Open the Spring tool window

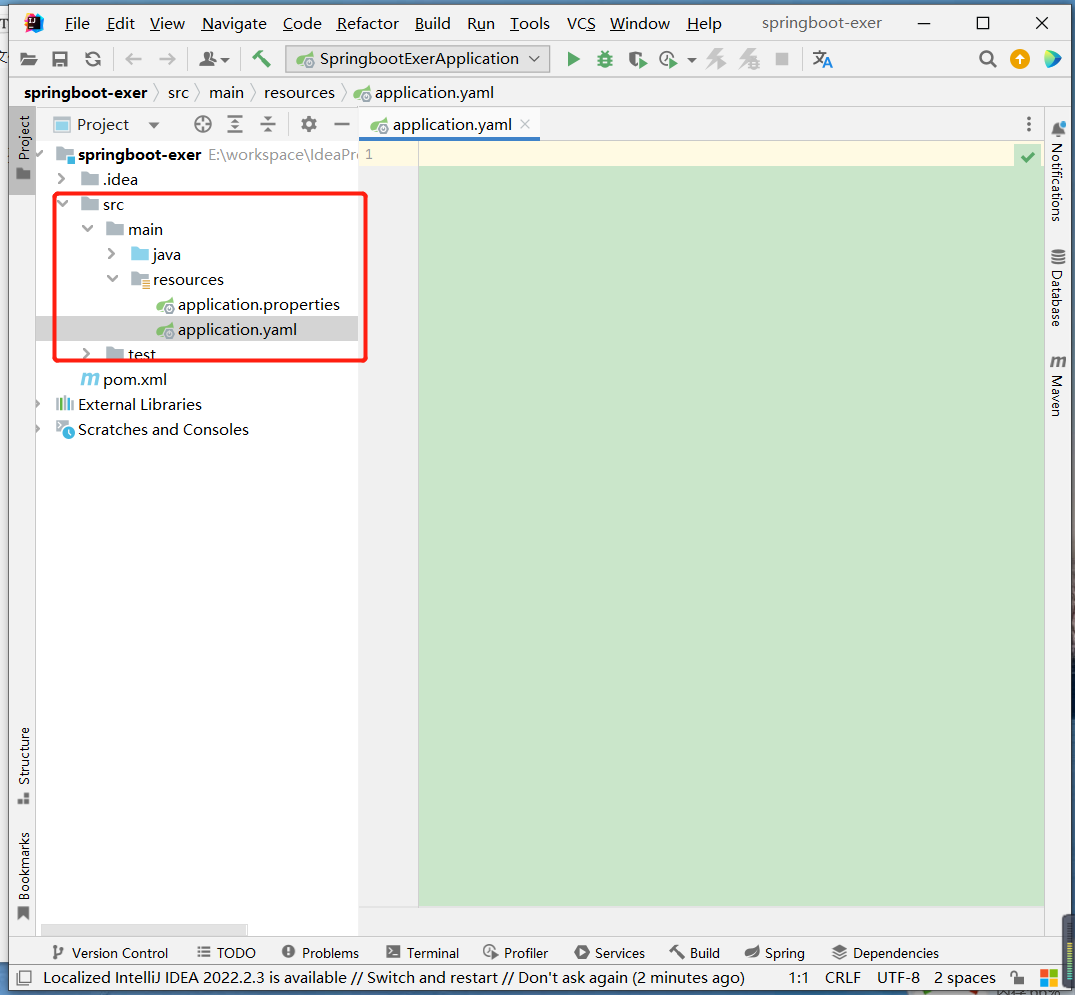tap(775, 952)
